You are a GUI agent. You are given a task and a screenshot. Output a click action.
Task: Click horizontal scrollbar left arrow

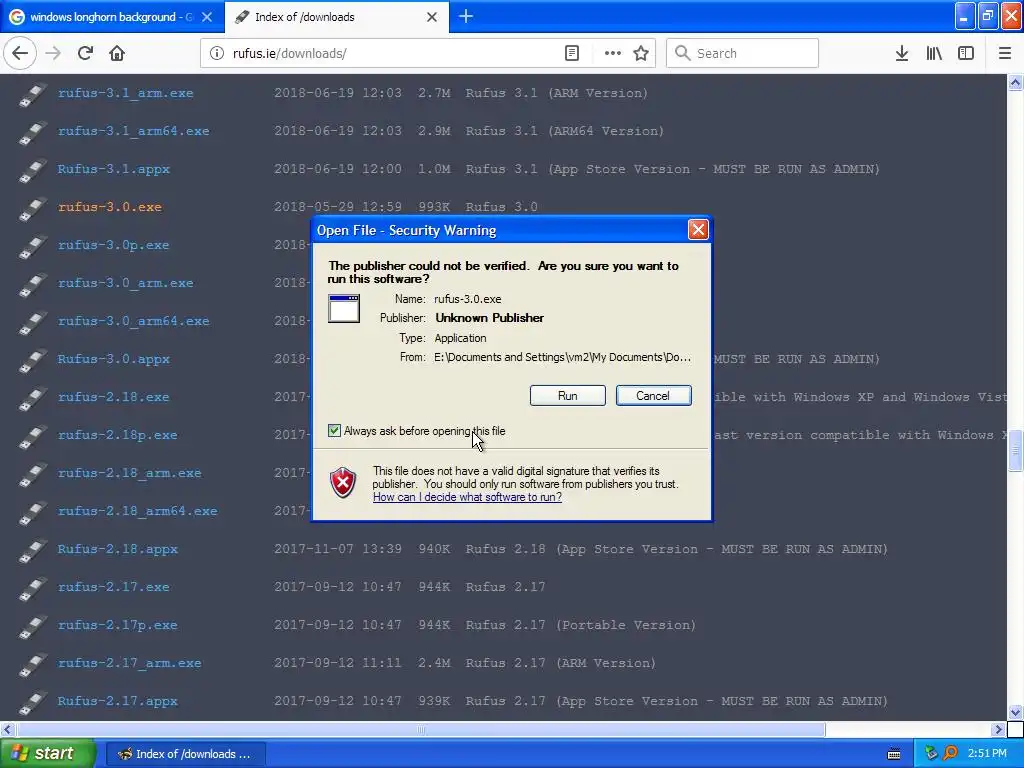click(x=8, y=729)
